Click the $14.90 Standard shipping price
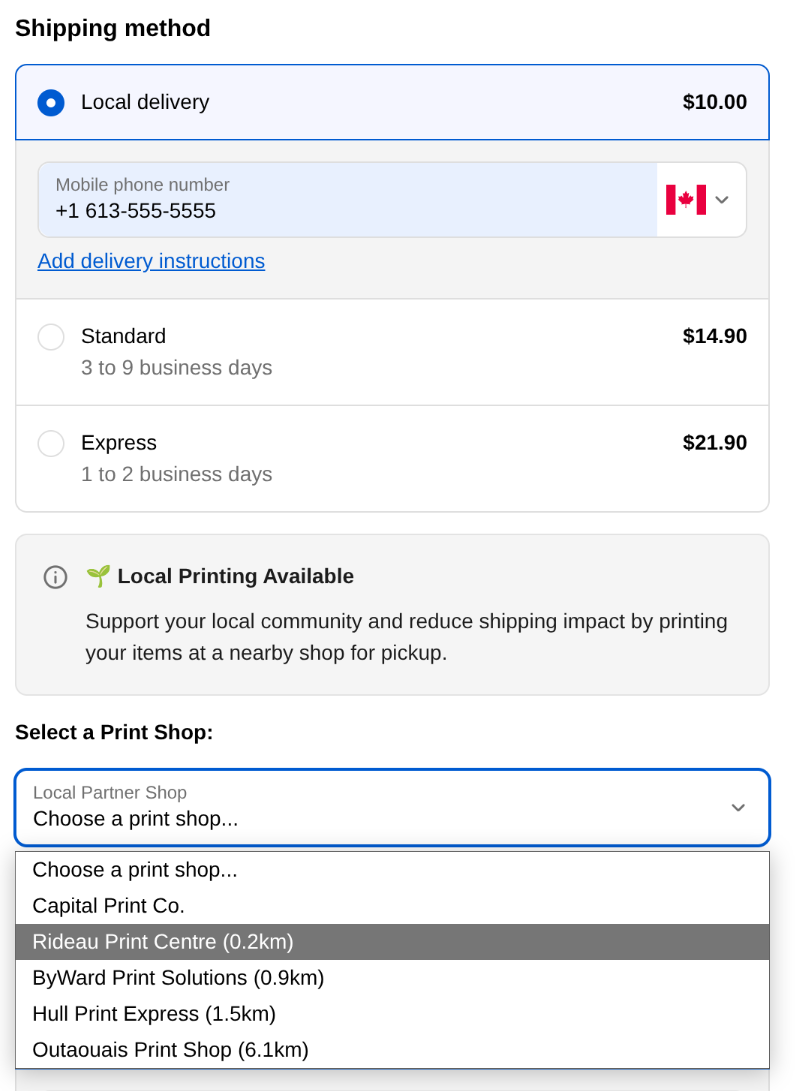Image resolution: width=809 pixels, height=1091 pixels. point(714,336)
